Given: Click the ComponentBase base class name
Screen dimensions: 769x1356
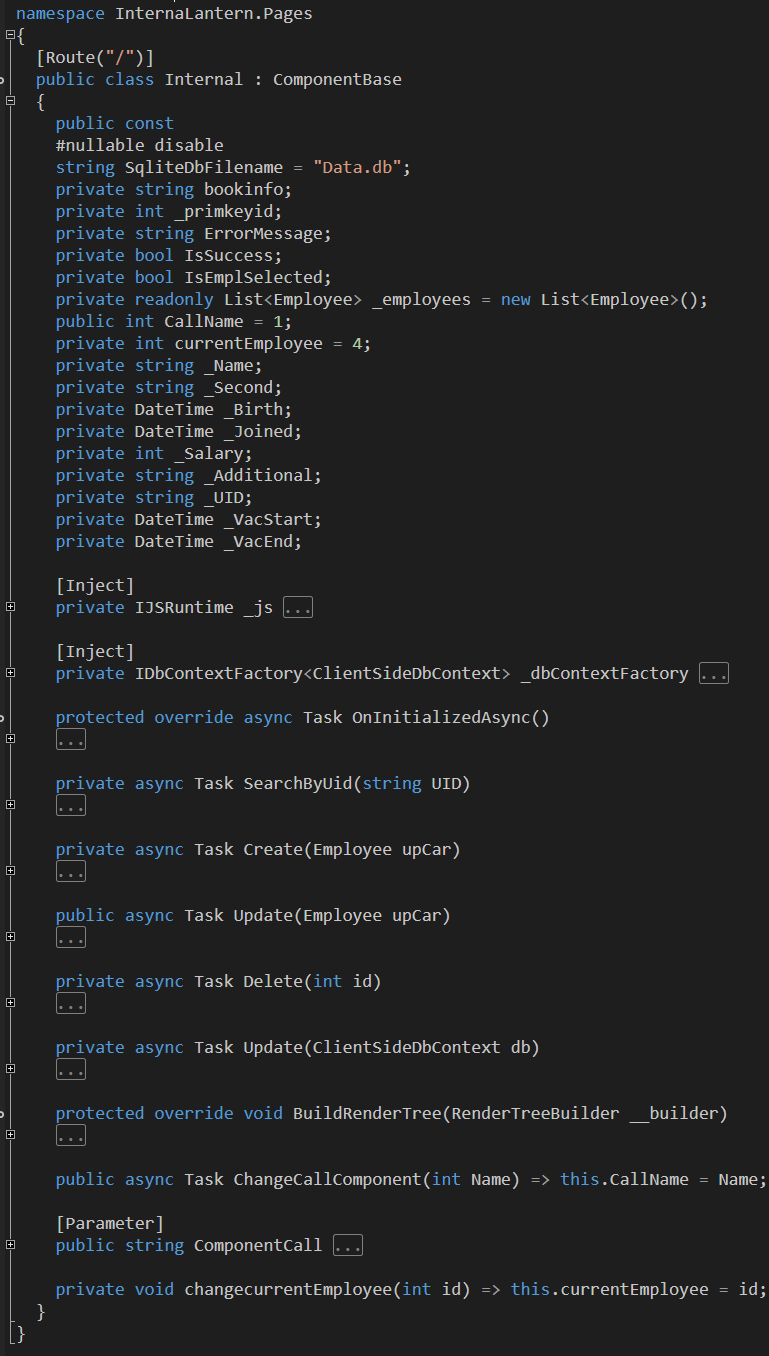Looking at the screenshot, I should tap(337, 79).
